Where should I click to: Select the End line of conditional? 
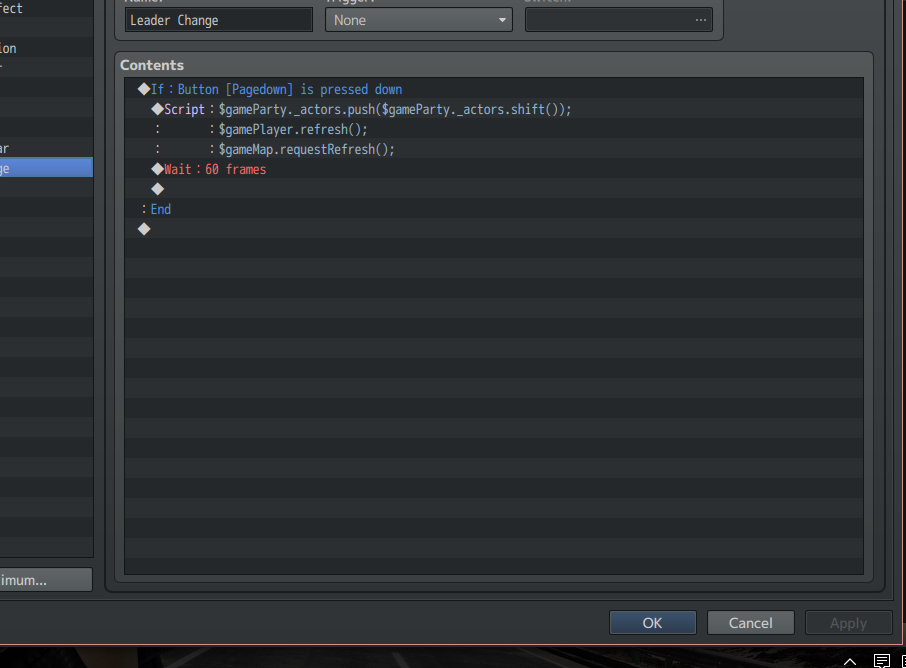[160, 209]
